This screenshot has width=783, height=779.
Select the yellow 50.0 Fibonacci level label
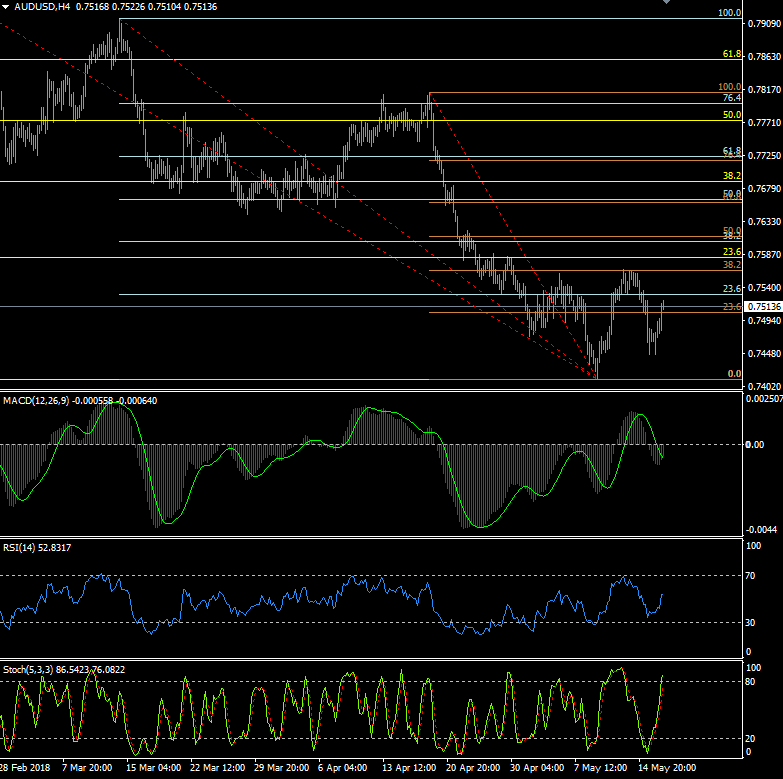pos(731,116)
